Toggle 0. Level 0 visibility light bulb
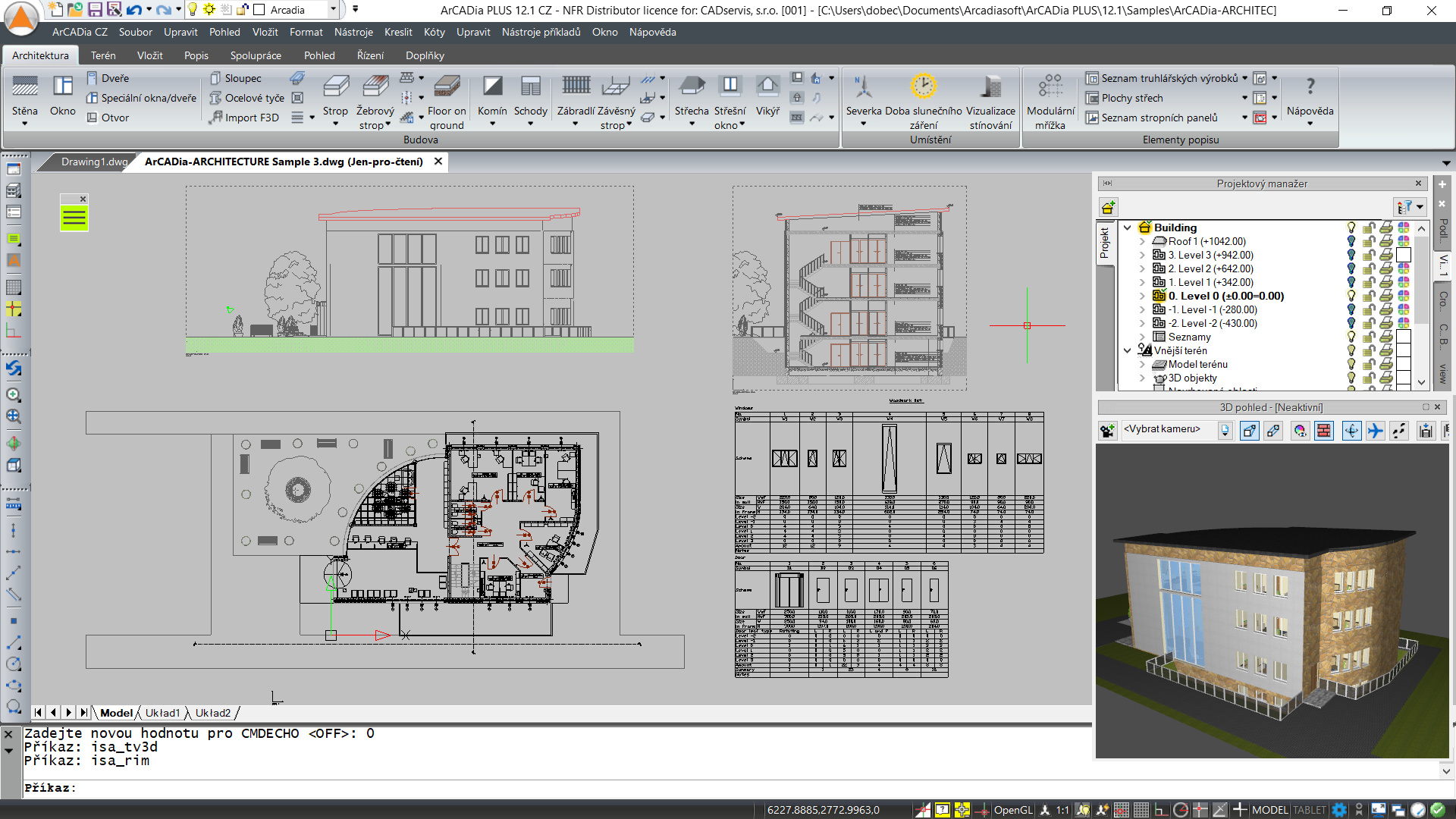 click(x=1351, y=296)
